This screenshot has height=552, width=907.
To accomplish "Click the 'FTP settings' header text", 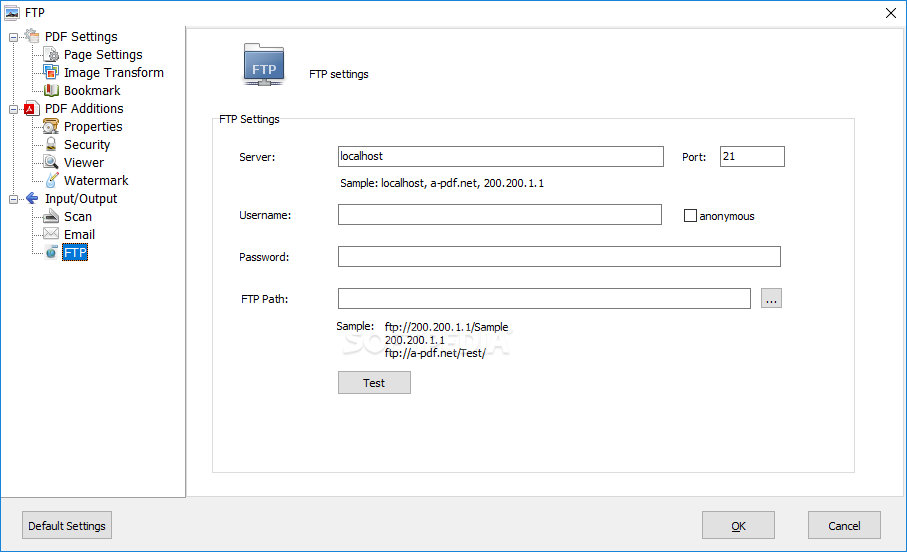I will 338,74.
